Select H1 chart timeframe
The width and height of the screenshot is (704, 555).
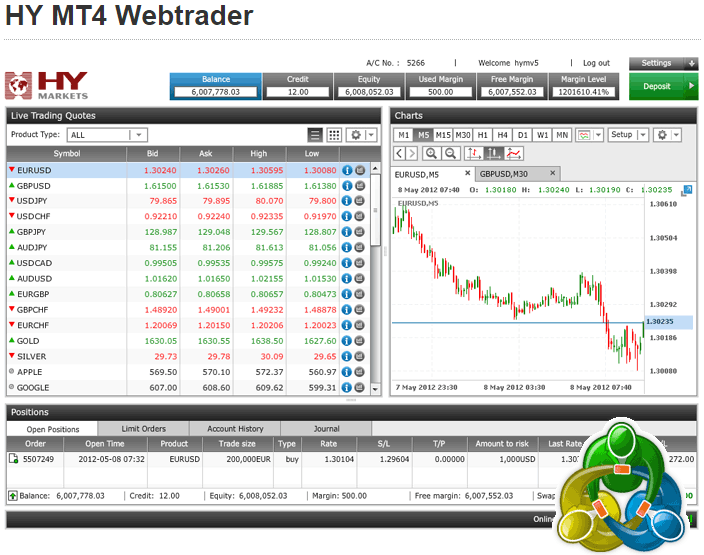(x=483, y=135)
